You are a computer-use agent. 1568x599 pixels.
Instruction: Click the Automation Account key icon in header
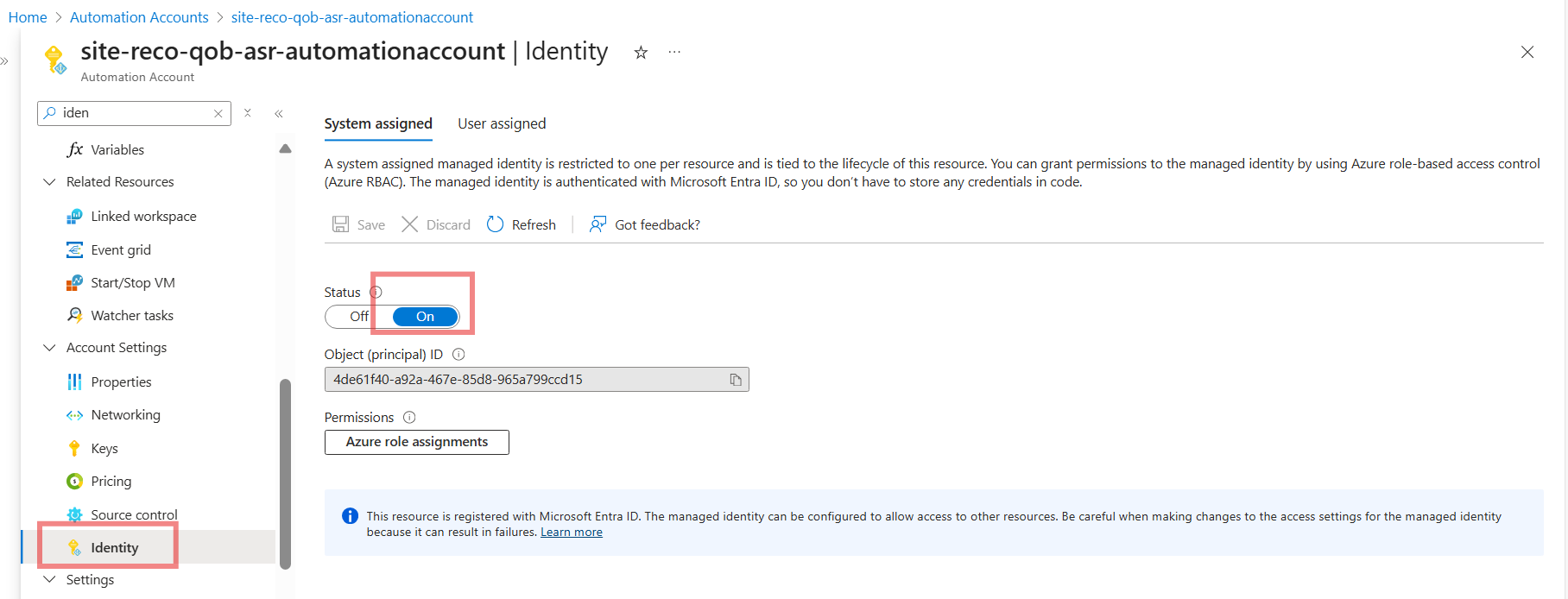(x=55, y=60)
